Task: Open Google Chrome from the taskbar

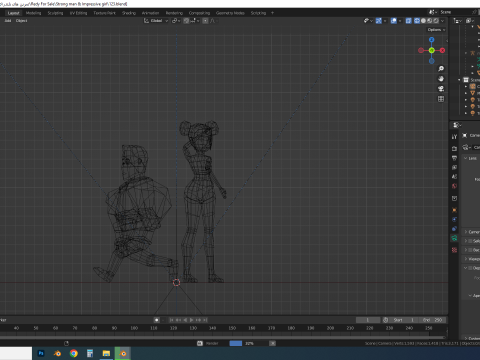Action: tap(74, 353)
